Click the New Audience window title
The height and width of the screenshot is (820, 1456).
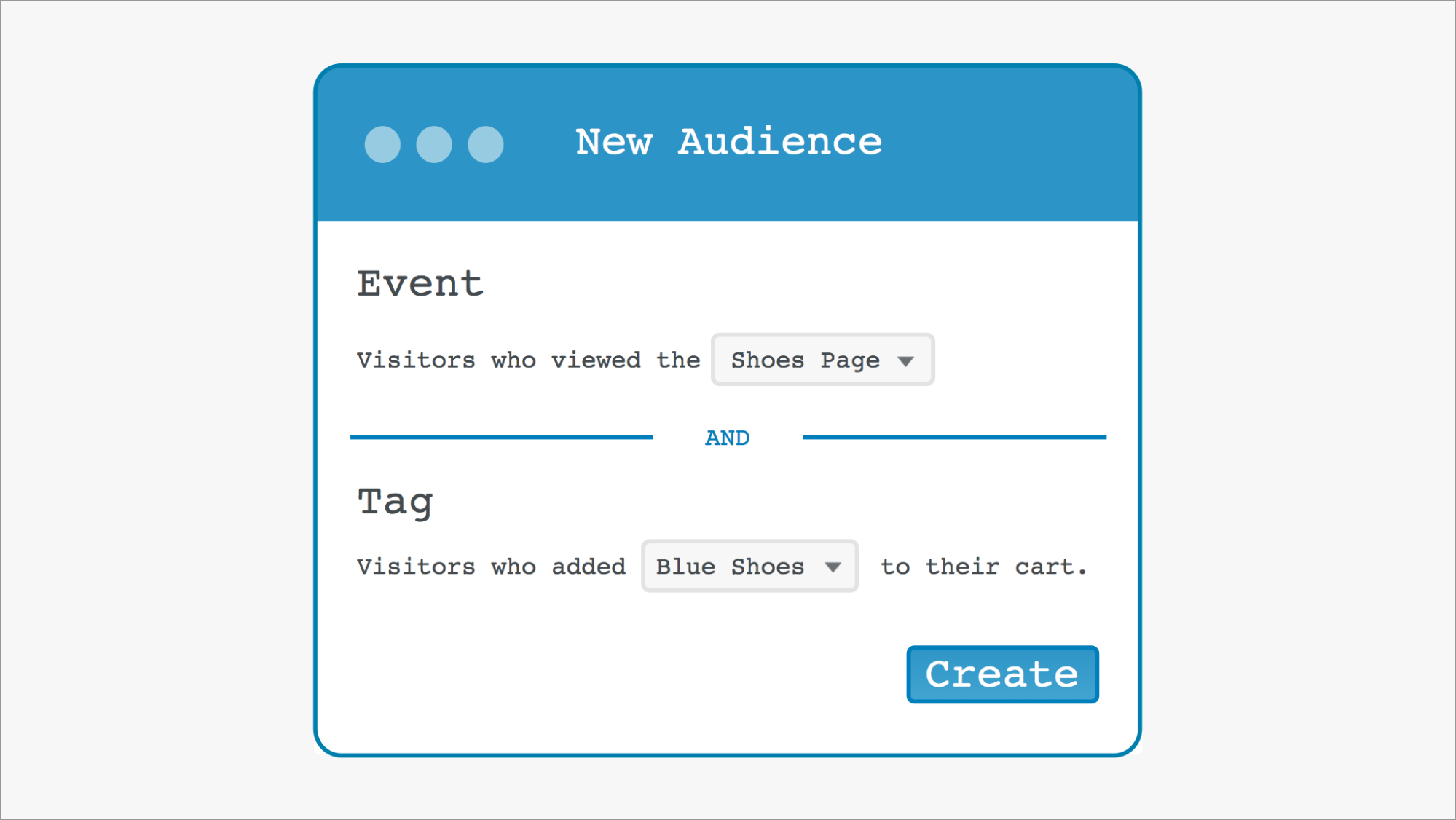[728, 142]
